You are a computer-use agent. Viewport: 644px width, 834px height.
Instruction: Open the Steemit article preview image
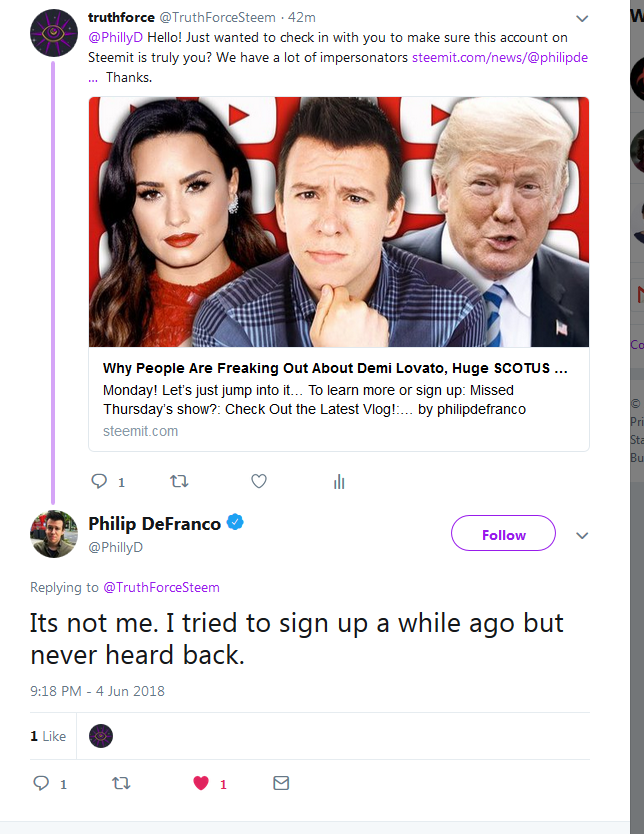[339, 222]
